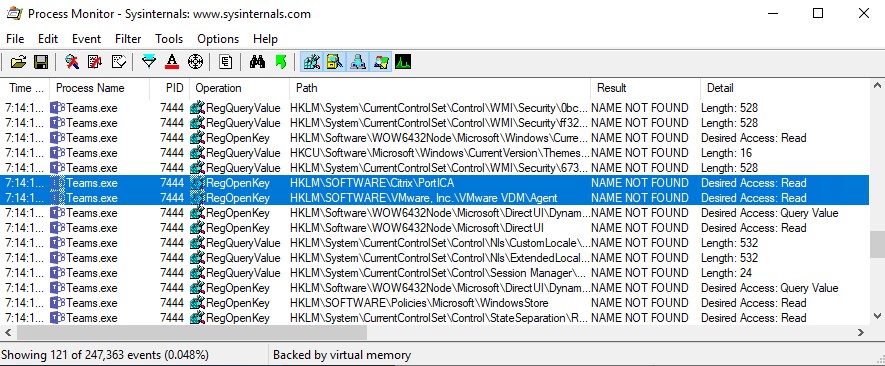Image resolution: width=885 pixels, height=366 pixels.
Task: Open the Filter dialog via the funnel icon
Action: point(149,62)
